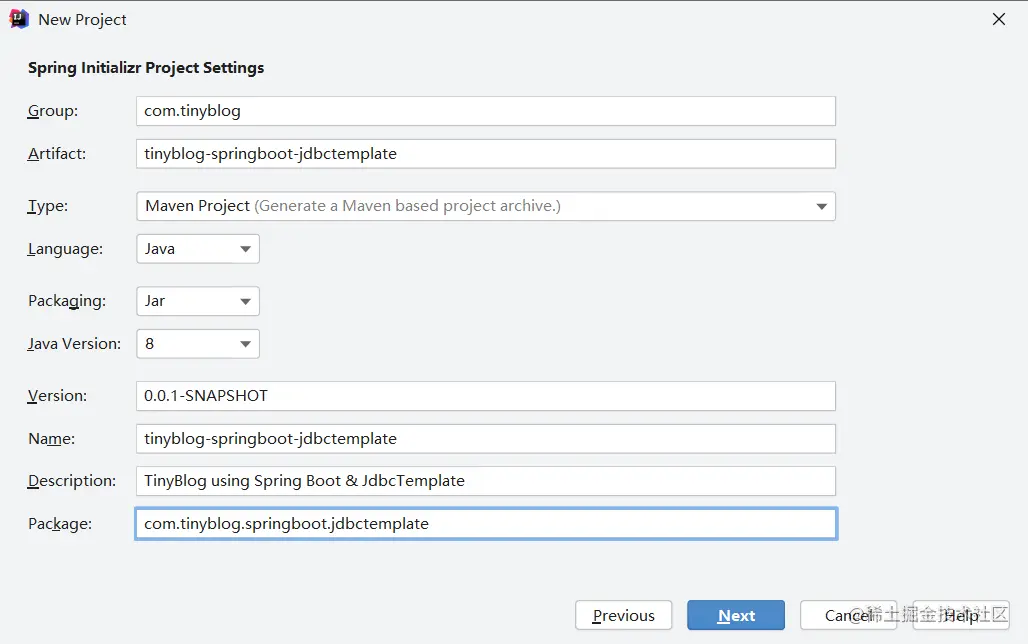1028x644 pixels.
Task: Click the arrow on Language combo box
Action: (245, 250)
